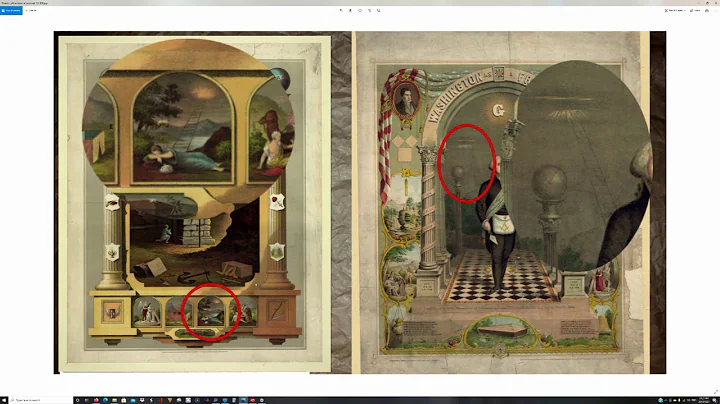Click the active Photos app taskbar icon
This screenshot has width=720, height=404.
click(x=243, y=400)
